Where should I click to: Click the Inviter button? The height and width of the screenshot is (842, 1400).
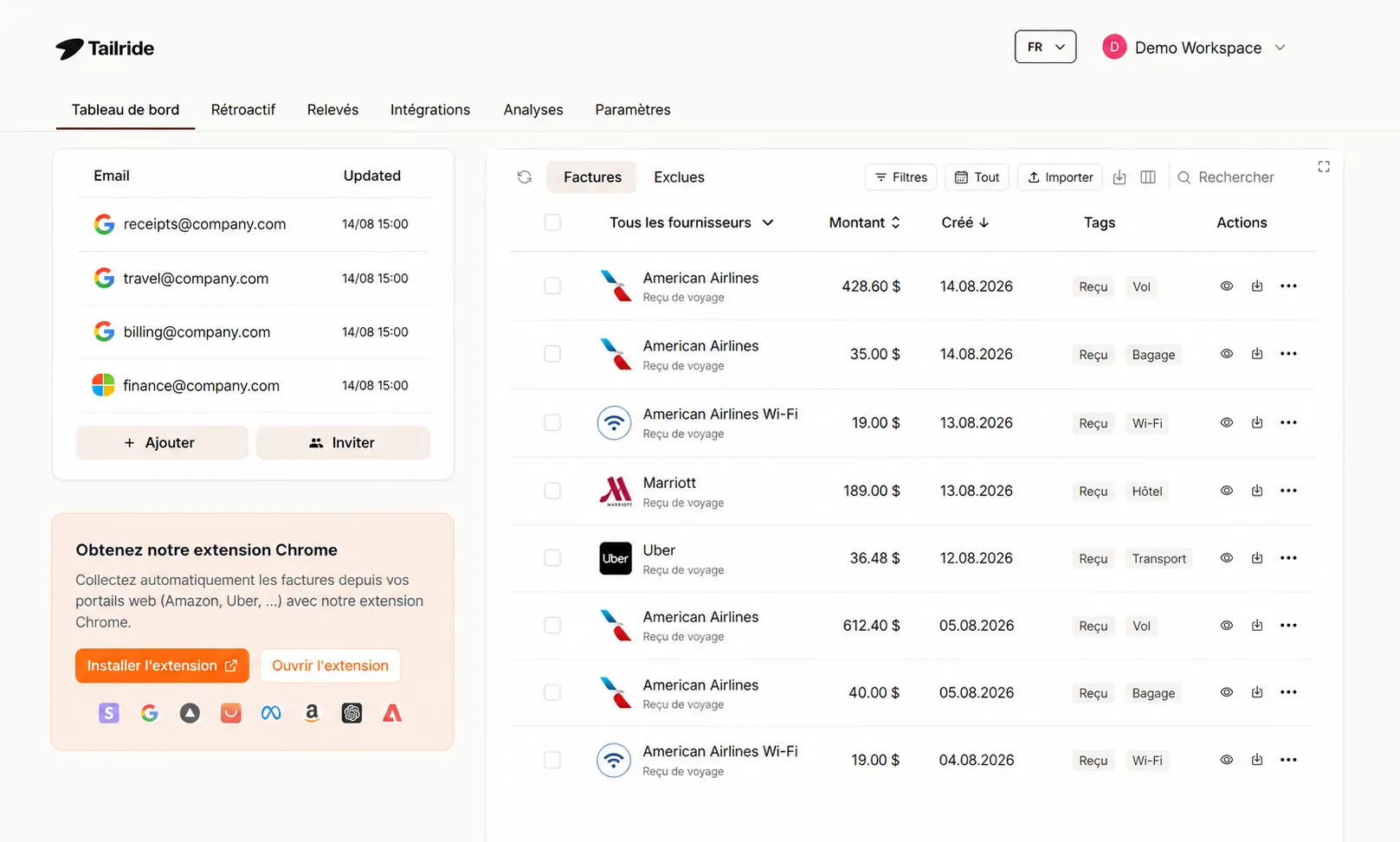pos(343,442)
